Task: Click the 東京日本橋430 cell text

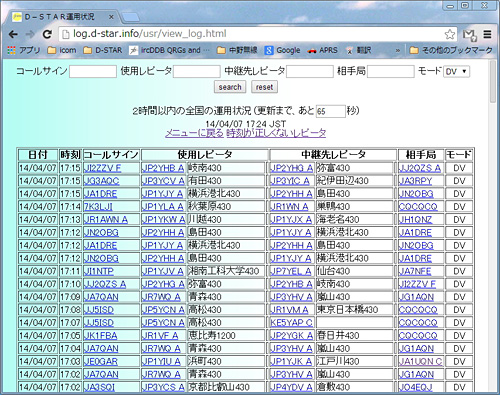Action: [x=347, y=310]
